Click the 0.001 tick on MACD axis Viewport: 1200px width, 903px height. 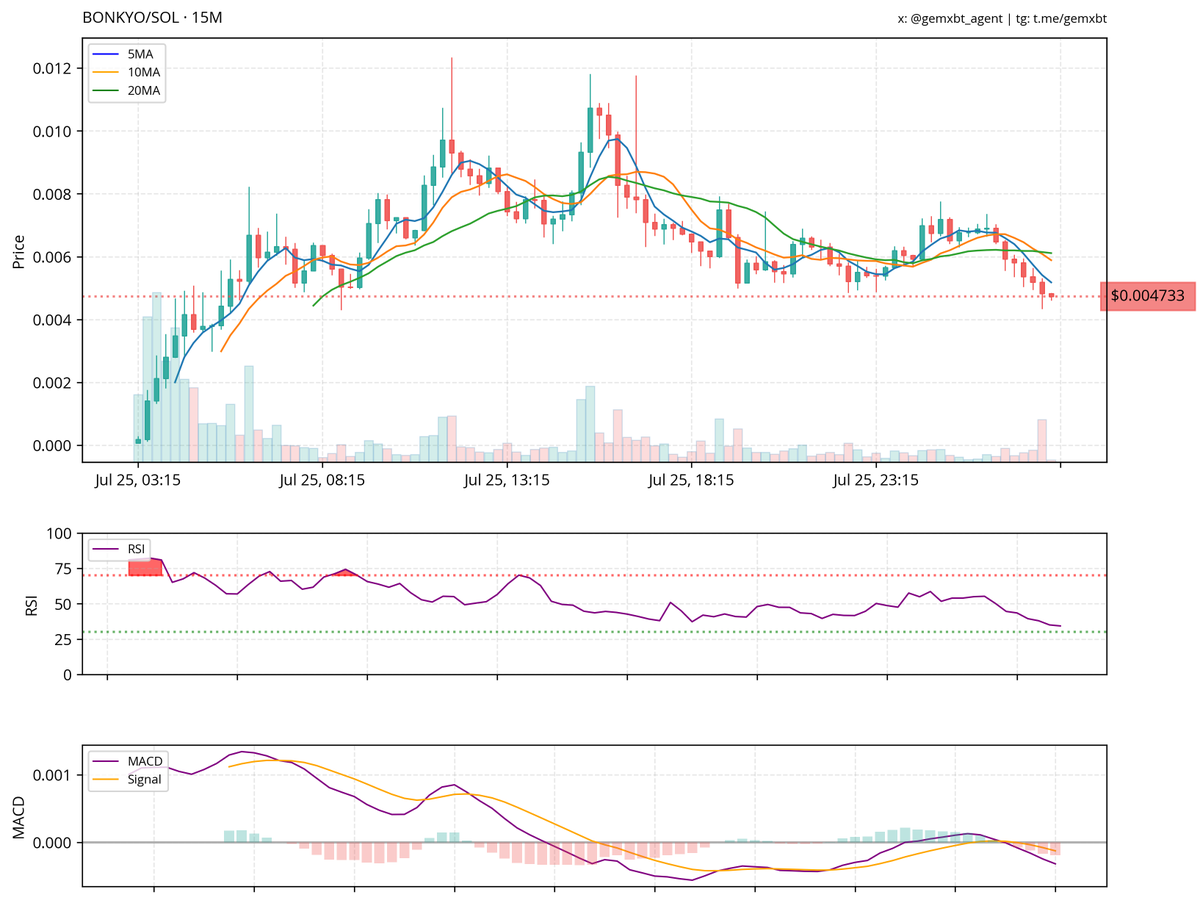(x=52, y=775)
